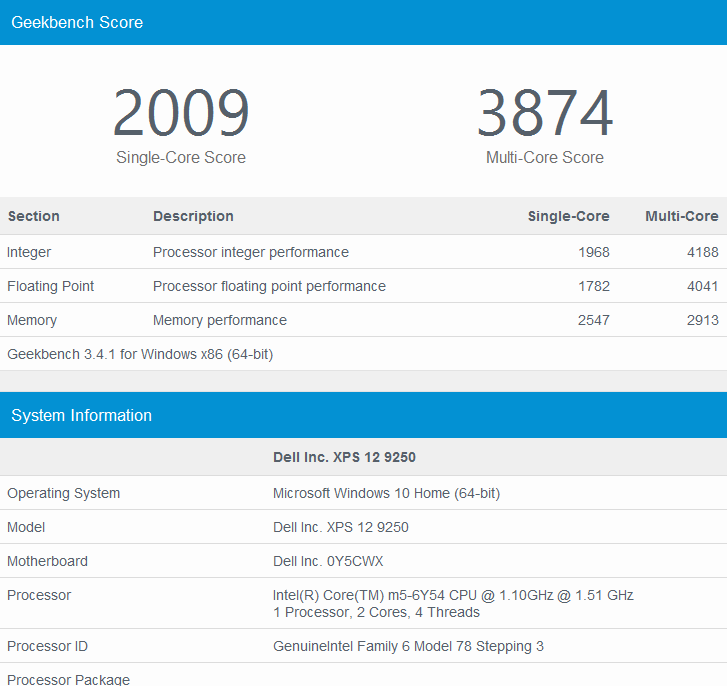Viewport: 727px width, 686px height.
Task: Select the Processor row label
Action: pyautogui.click(x=39, y=595)
